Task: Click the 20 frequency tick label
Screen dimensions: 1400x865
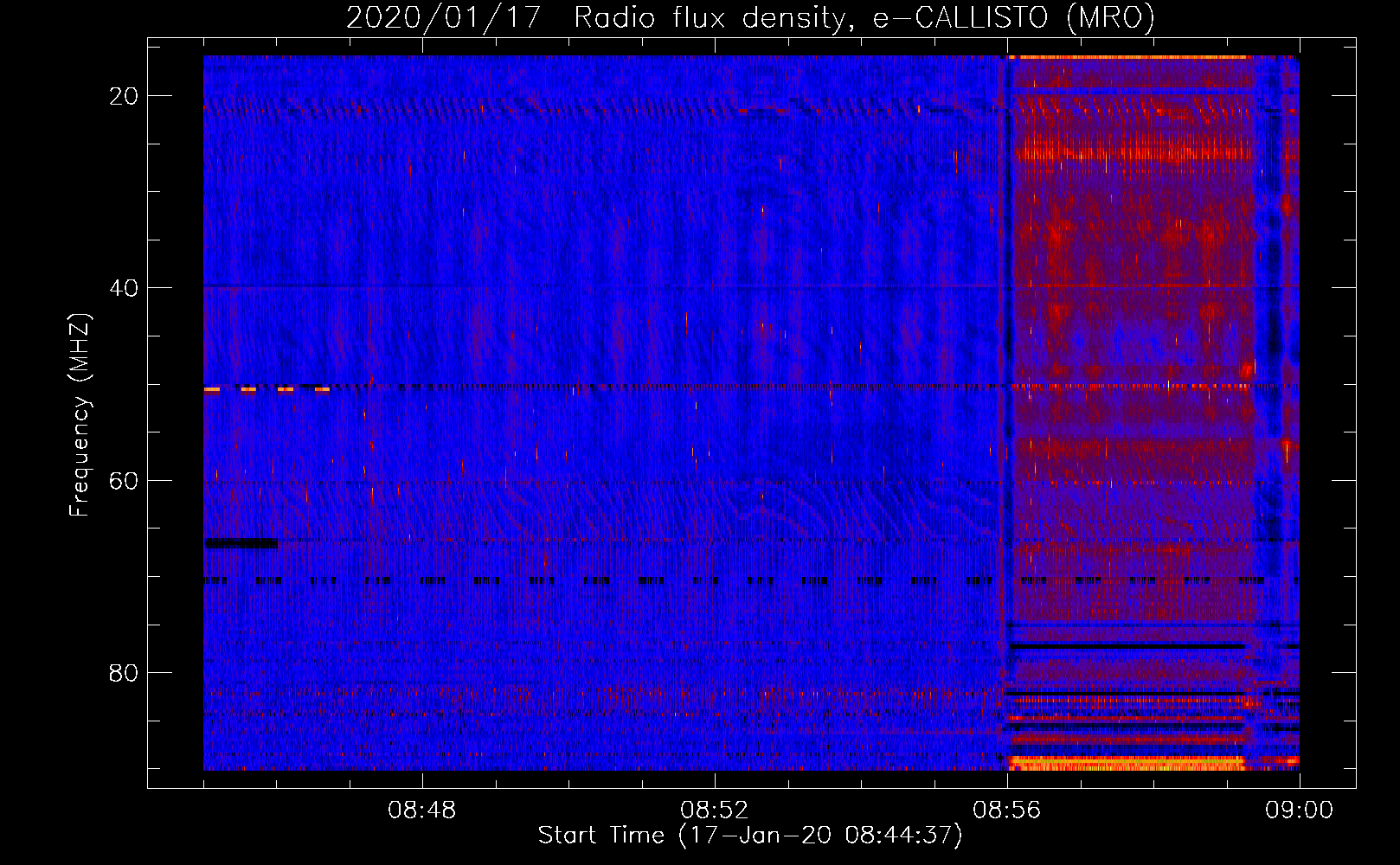Action: pyautogui.click(x=124, y=96)
